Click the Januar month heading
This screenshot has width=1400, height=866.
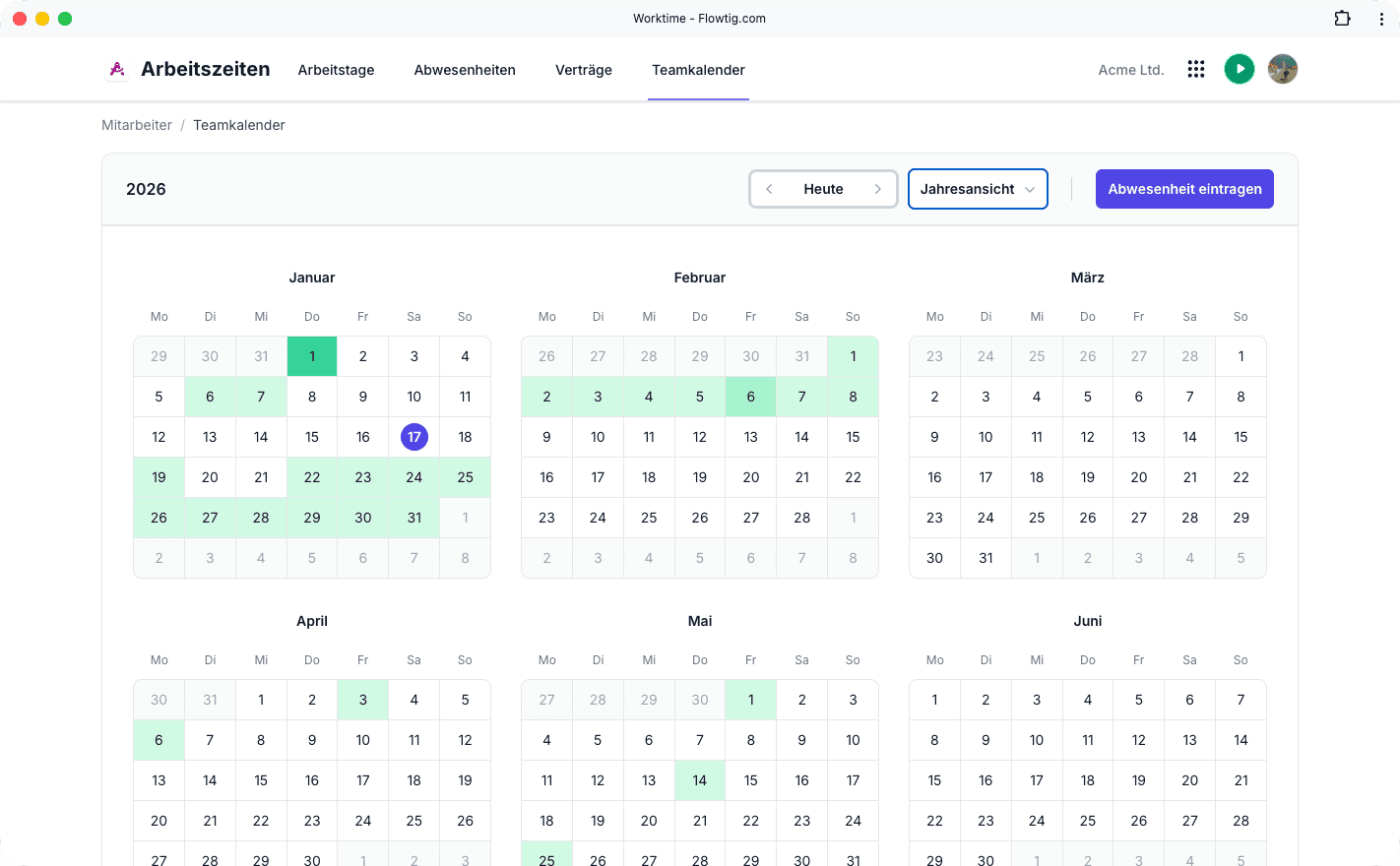[312, 278]
